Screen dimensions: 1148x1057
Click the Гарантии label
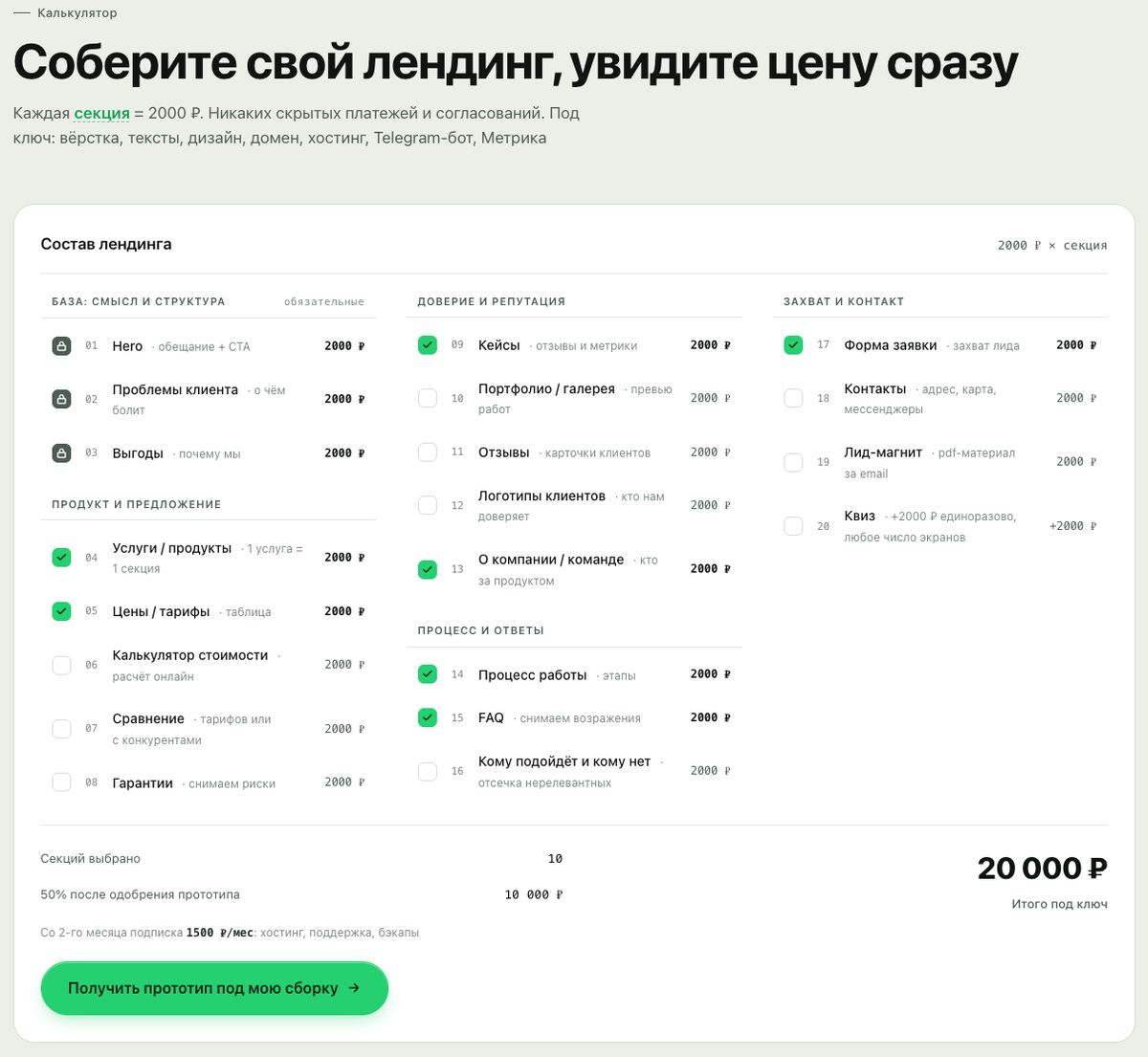click(x=143, y=783)
